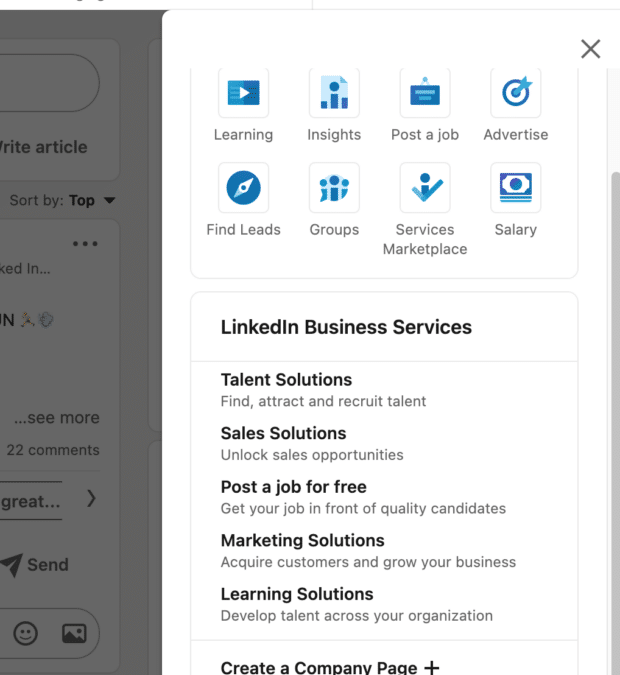Open Marketing Solutions link
Screen dimensions: 620x675
point(303,540)
